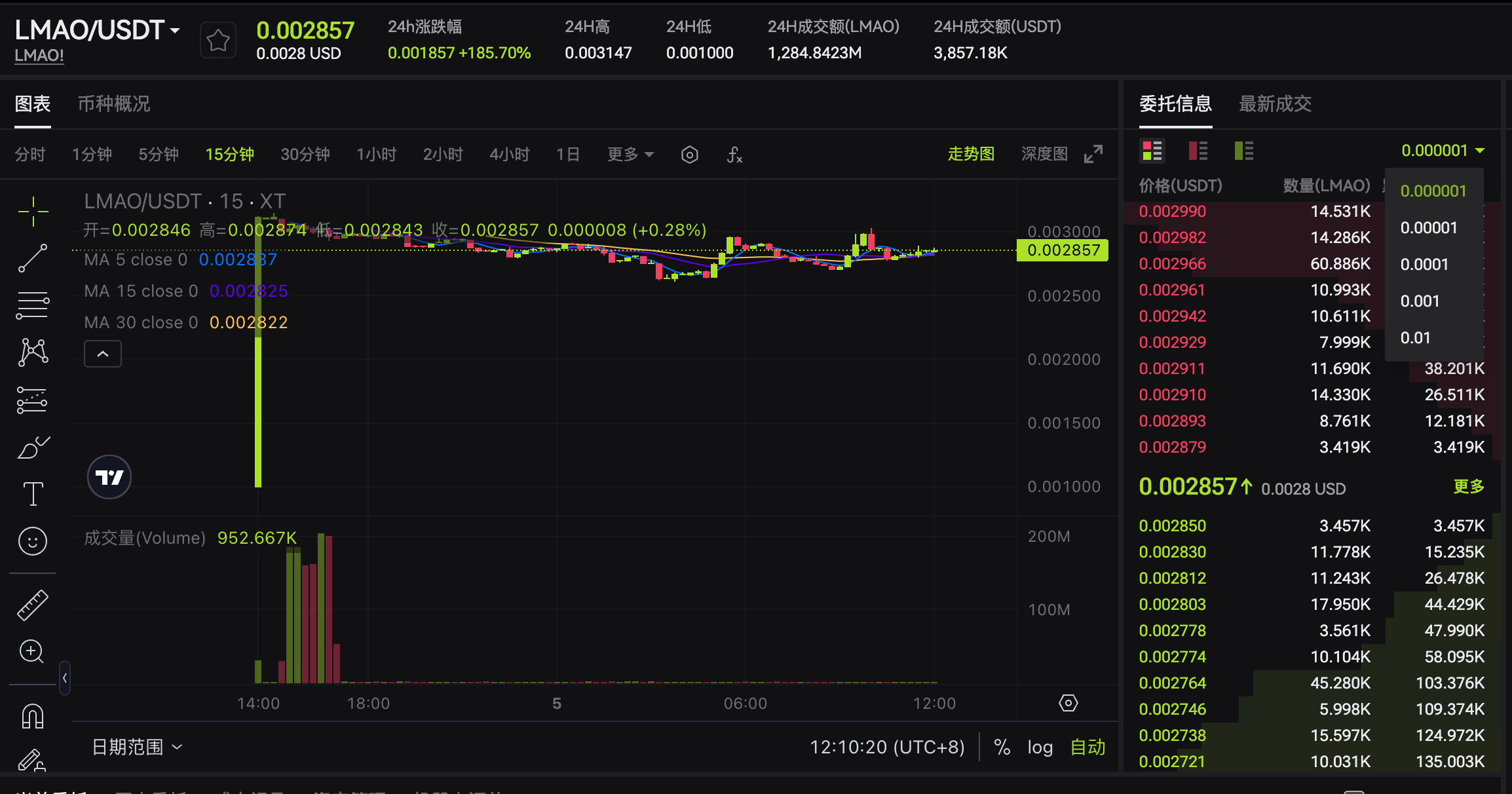Select the crosshair cursor tool
Image resolution: width=1512 pixels, height=794 pixels.
click(x=33, y=211)
